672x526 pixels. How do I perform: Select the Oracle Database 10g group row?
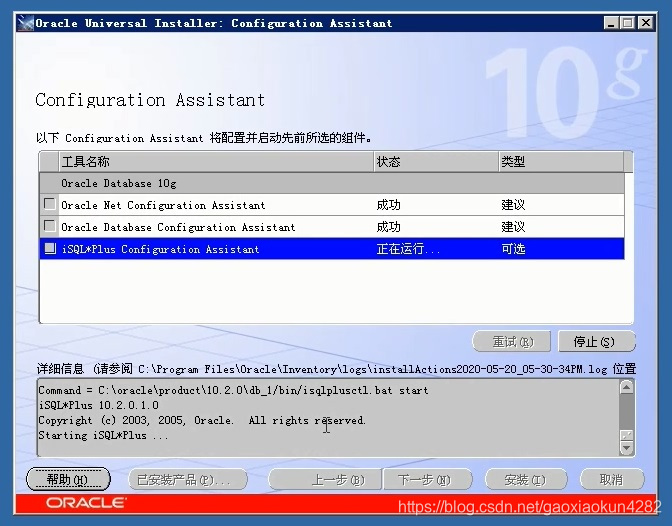332,183
